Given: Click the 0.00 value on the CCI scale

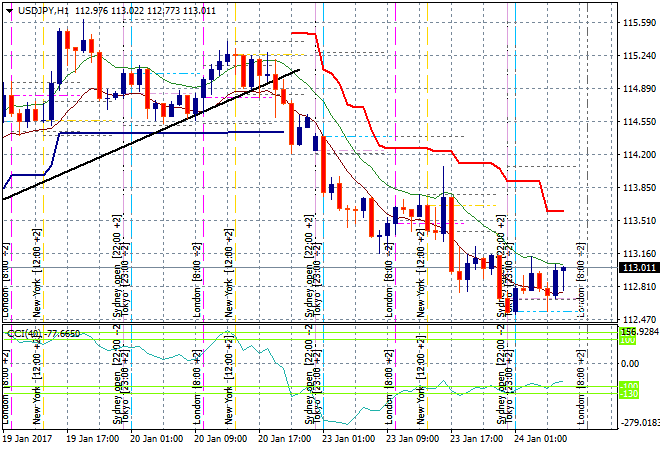Looking at the screenshot, I should (x=630, y=363).
